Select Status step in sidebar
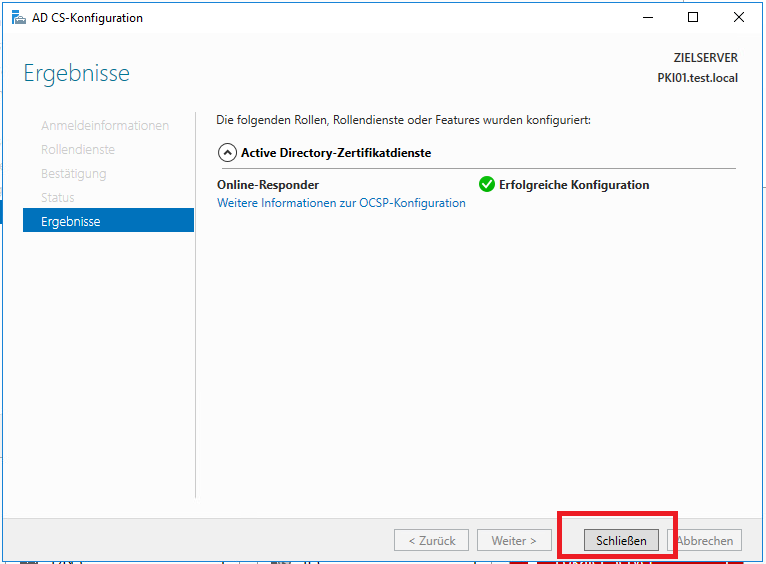766x564 pixels. coord(58,198)
